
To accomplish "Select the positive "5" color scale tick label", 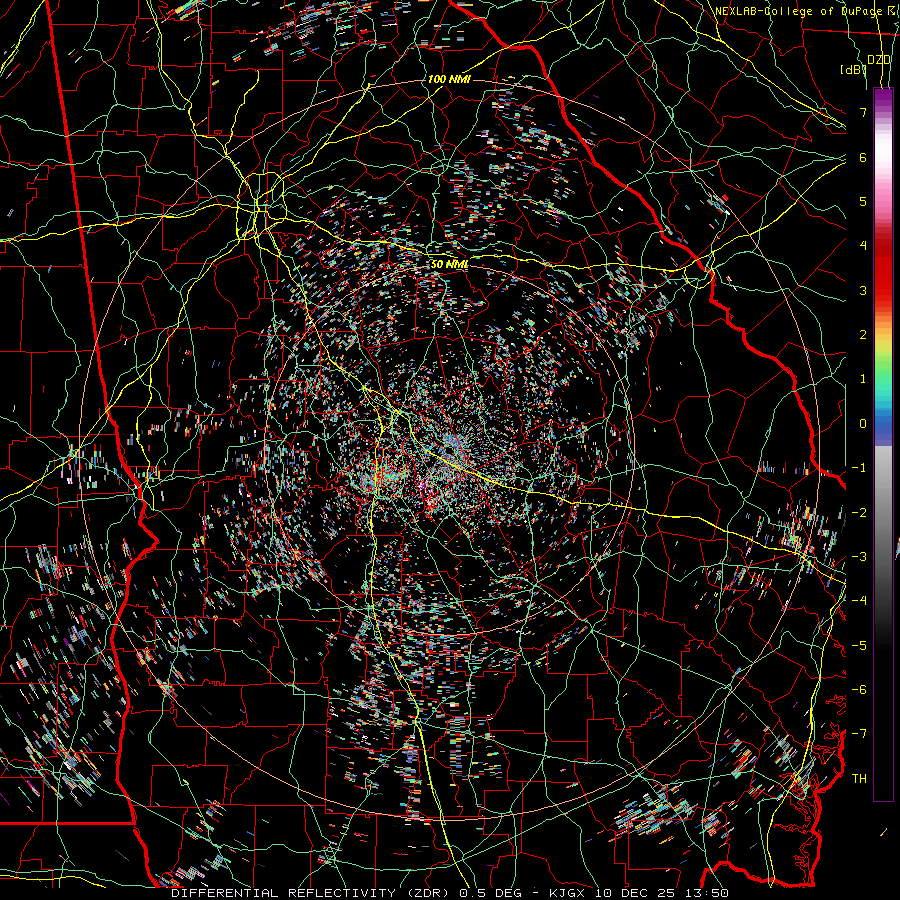I will 863,201.
